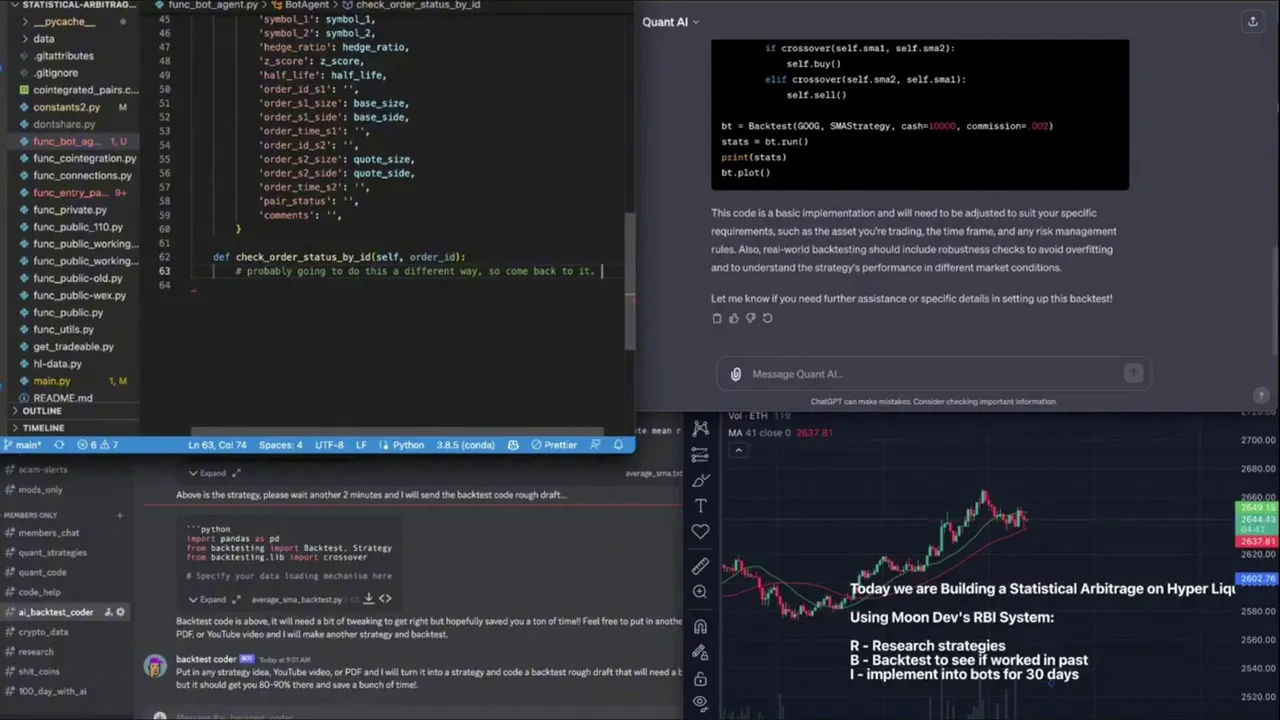The height and width of the screenshot is (720, 1280).
Task: Click the feedback icon in VS Code status bar
Action: coord(594,445)
